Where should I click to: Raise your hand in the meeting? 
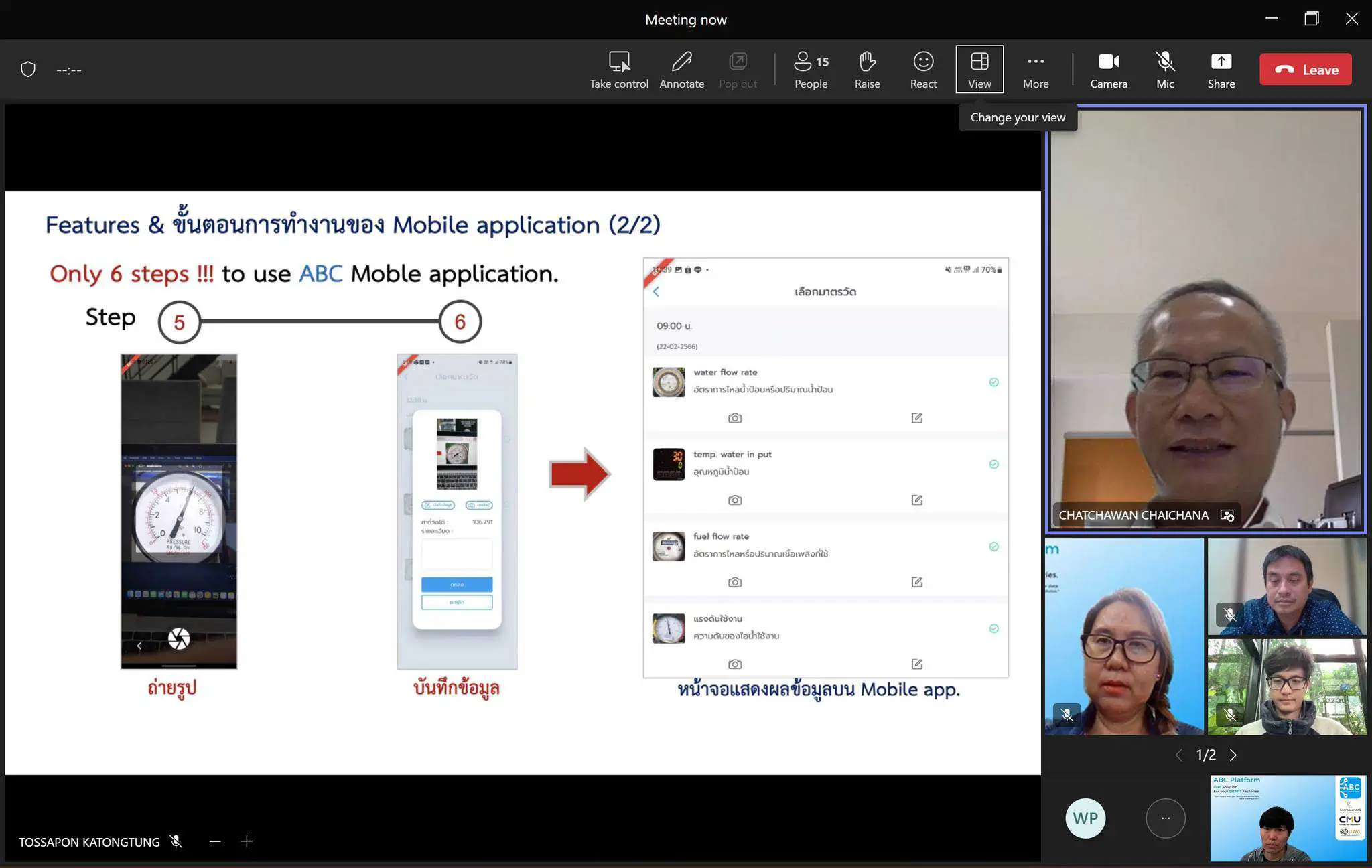click(867, 70)
